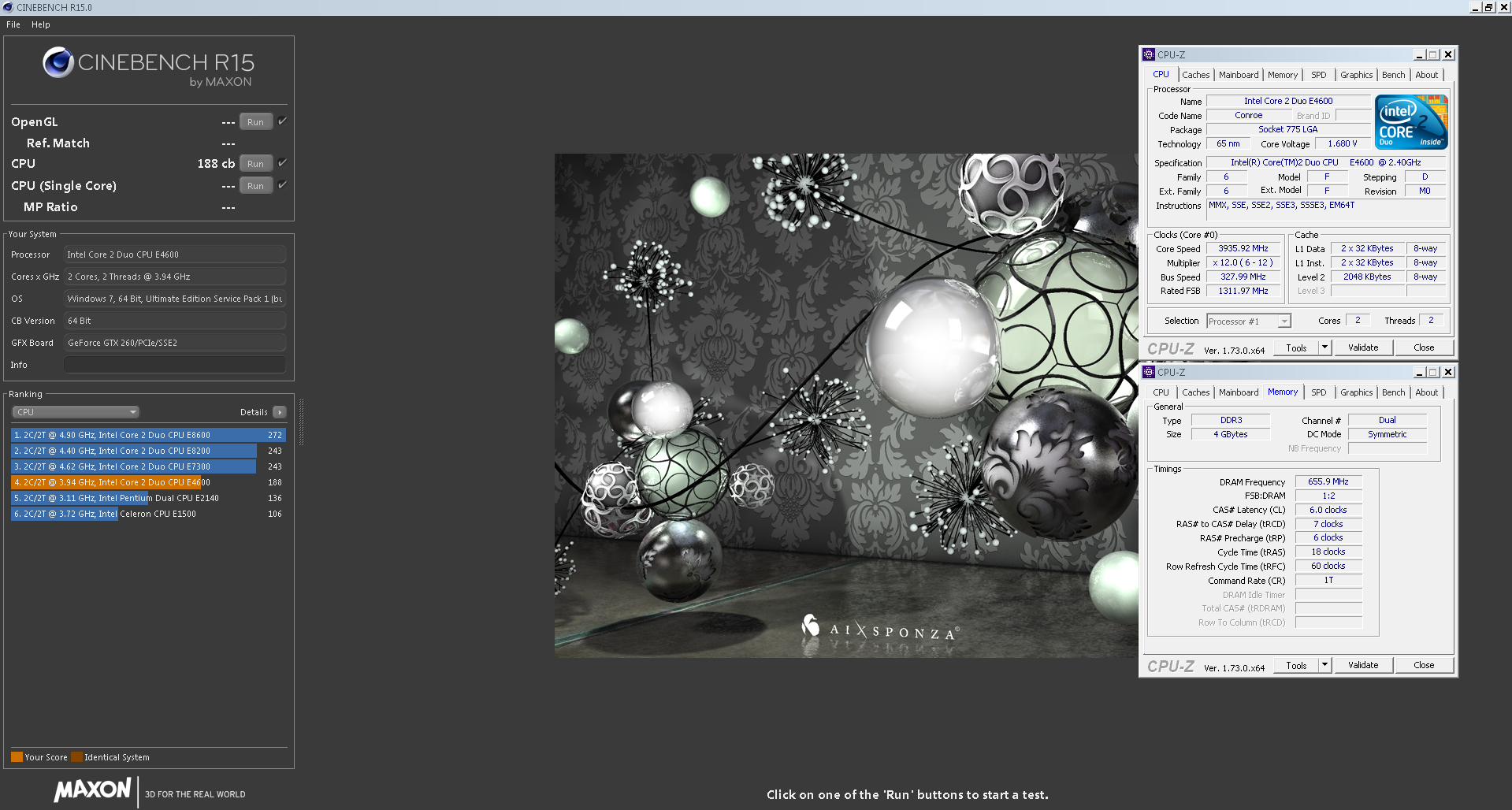Select SPD tab in upper CPU-Z window
Screen dimensions: 1512x810
(x=1319, y=75)
